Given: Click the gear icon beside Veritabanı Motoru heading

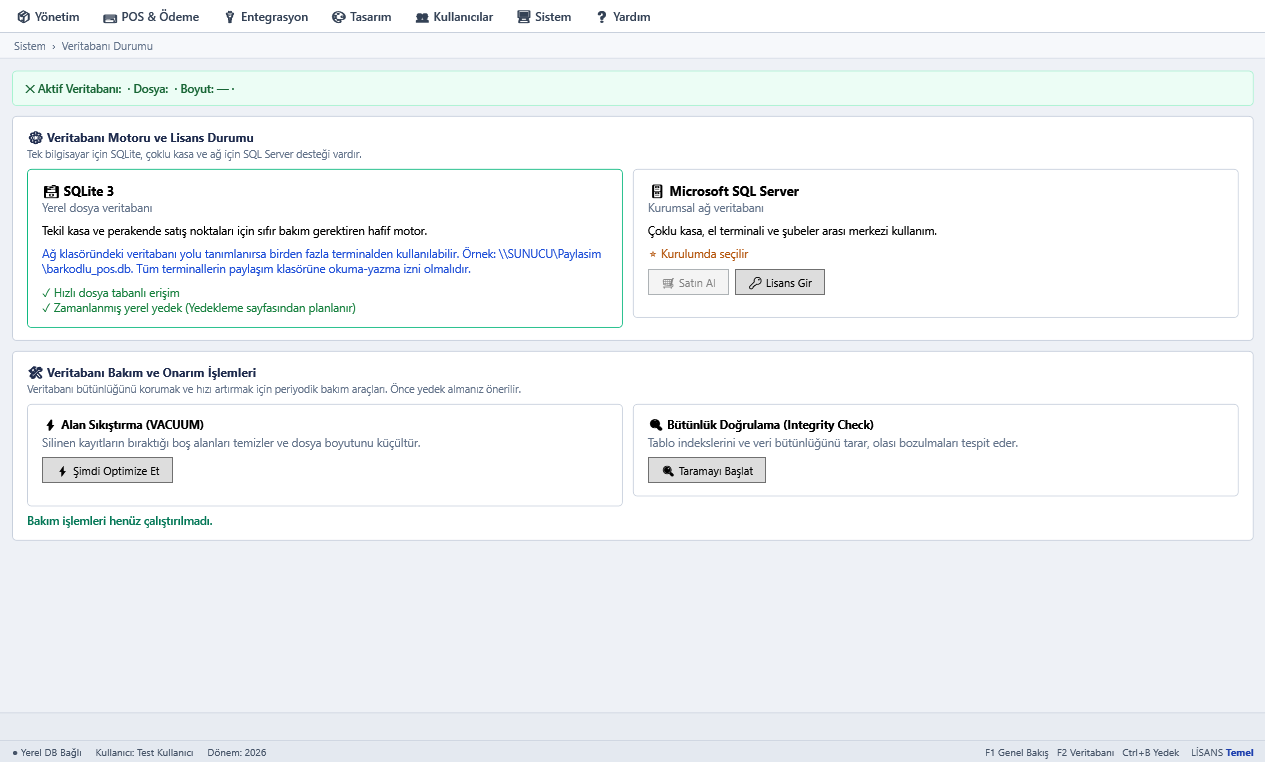Looking at the screenshot, I should point(35,138).
